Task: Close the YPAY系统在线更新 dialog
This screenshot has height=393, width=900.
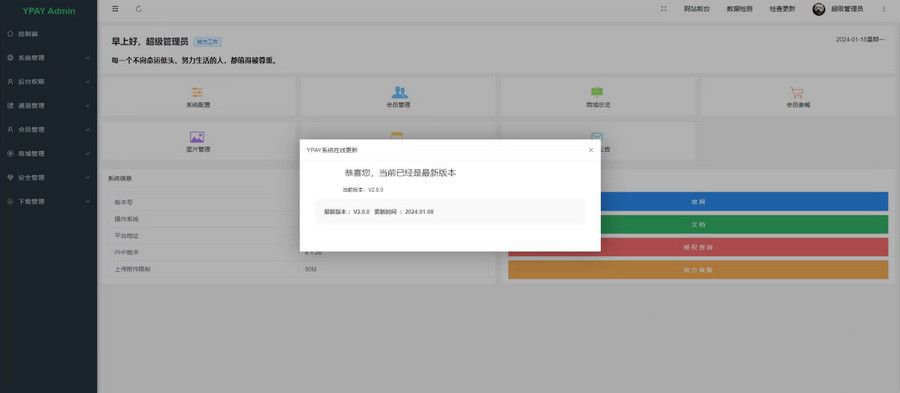Action: point(591,150)
